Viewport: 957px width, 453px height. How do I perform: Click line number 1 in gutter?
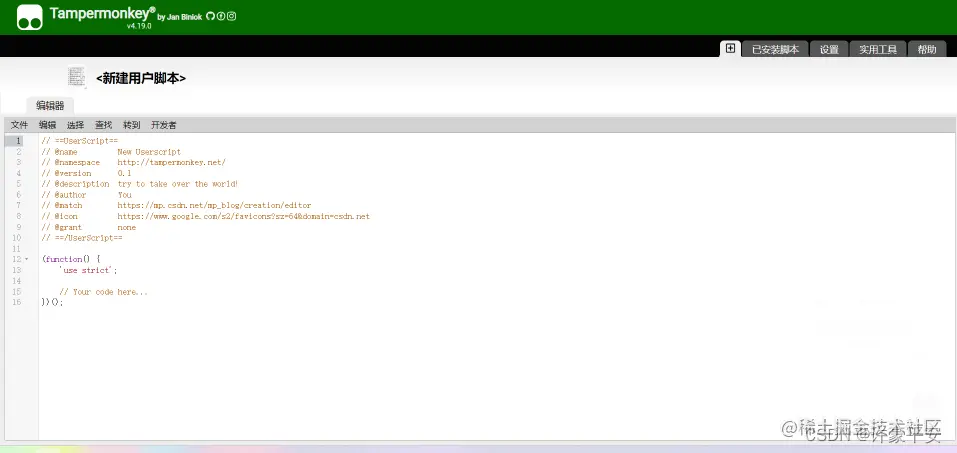[x=18, y=141]
